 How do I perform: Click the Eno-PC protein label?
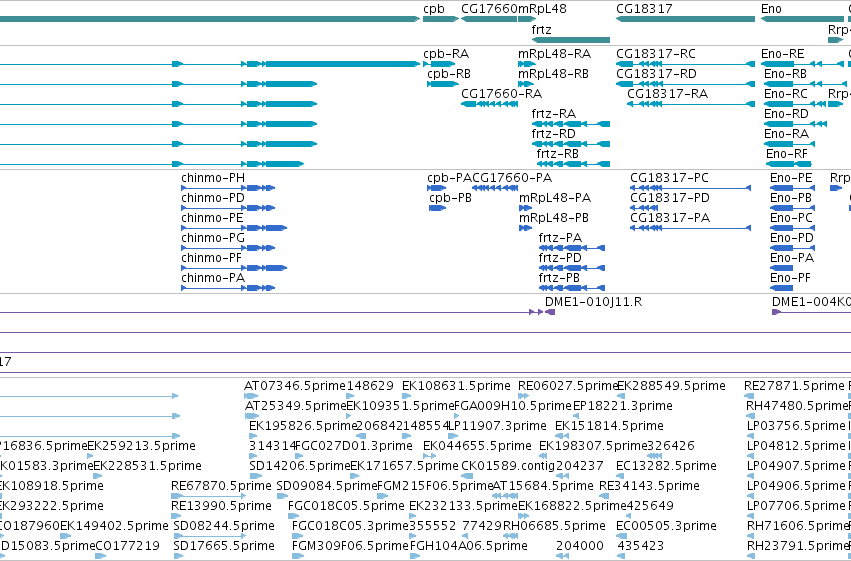point(791,218)
